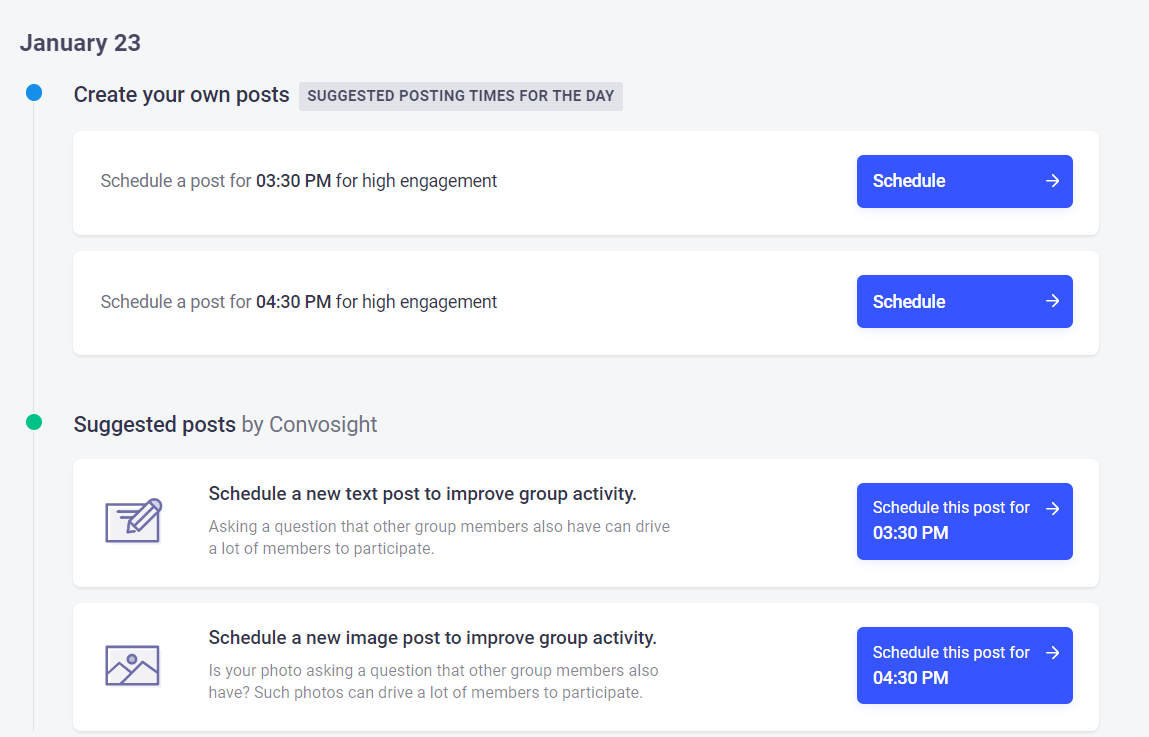Viewport: 1149px width, 737px height.
Task: Click 'Schedule this post for 04:30 PM' button
Action: point(964,665)
